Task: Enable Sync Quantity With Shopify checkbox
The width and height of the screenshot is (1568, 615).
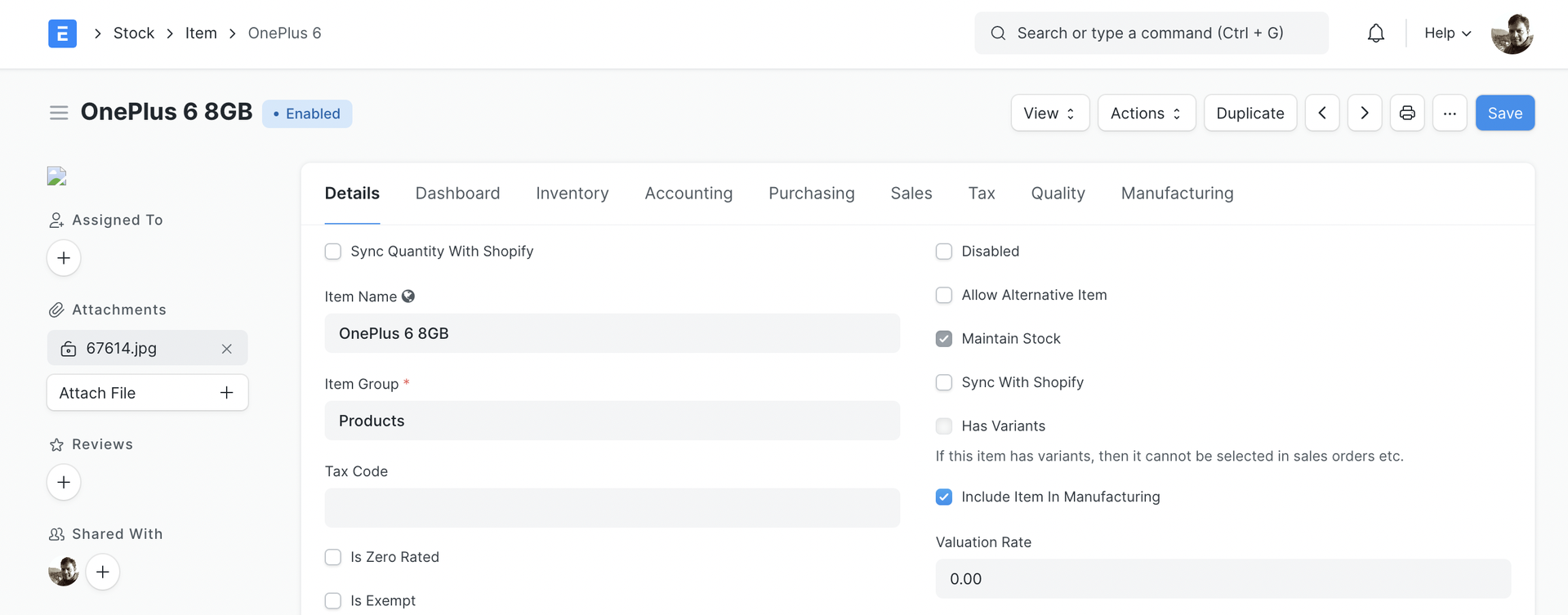Action: click(x=333, y=252)
